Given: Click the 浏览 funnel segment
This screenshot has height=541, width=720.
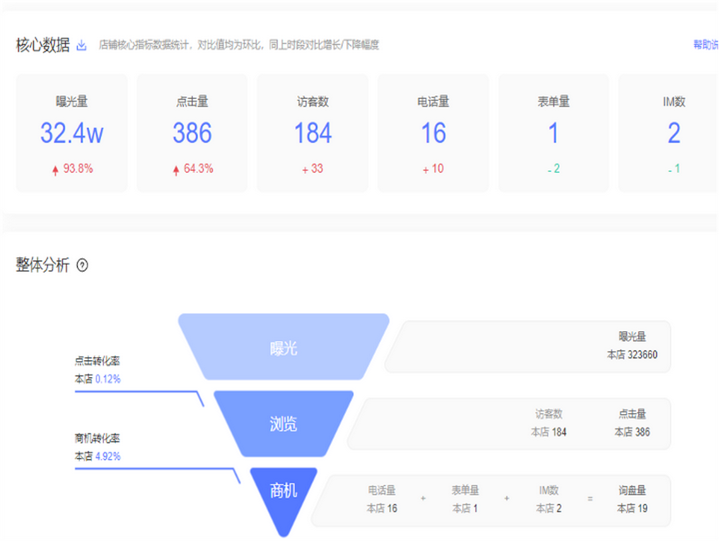Looking at the screenshot, I should [x=283, y=424].
